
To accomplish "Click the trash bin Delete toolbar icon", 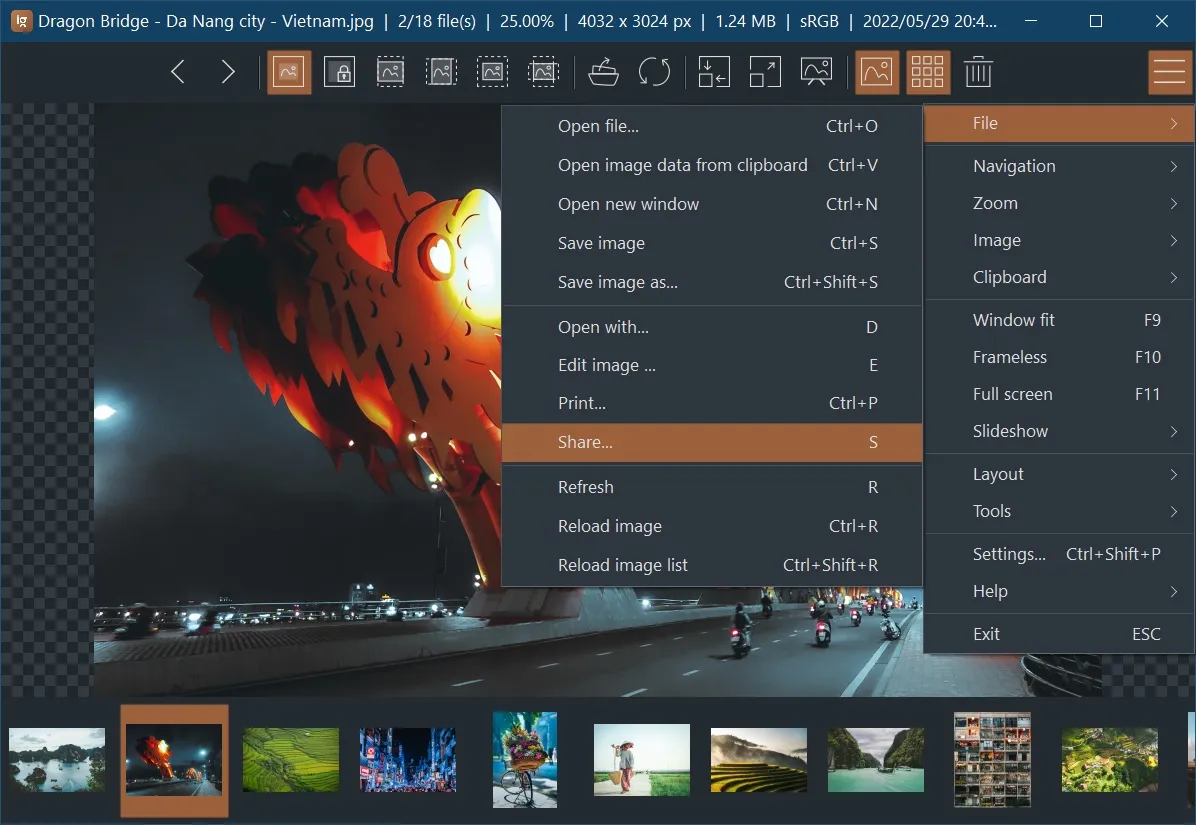I will click(979, 72).
